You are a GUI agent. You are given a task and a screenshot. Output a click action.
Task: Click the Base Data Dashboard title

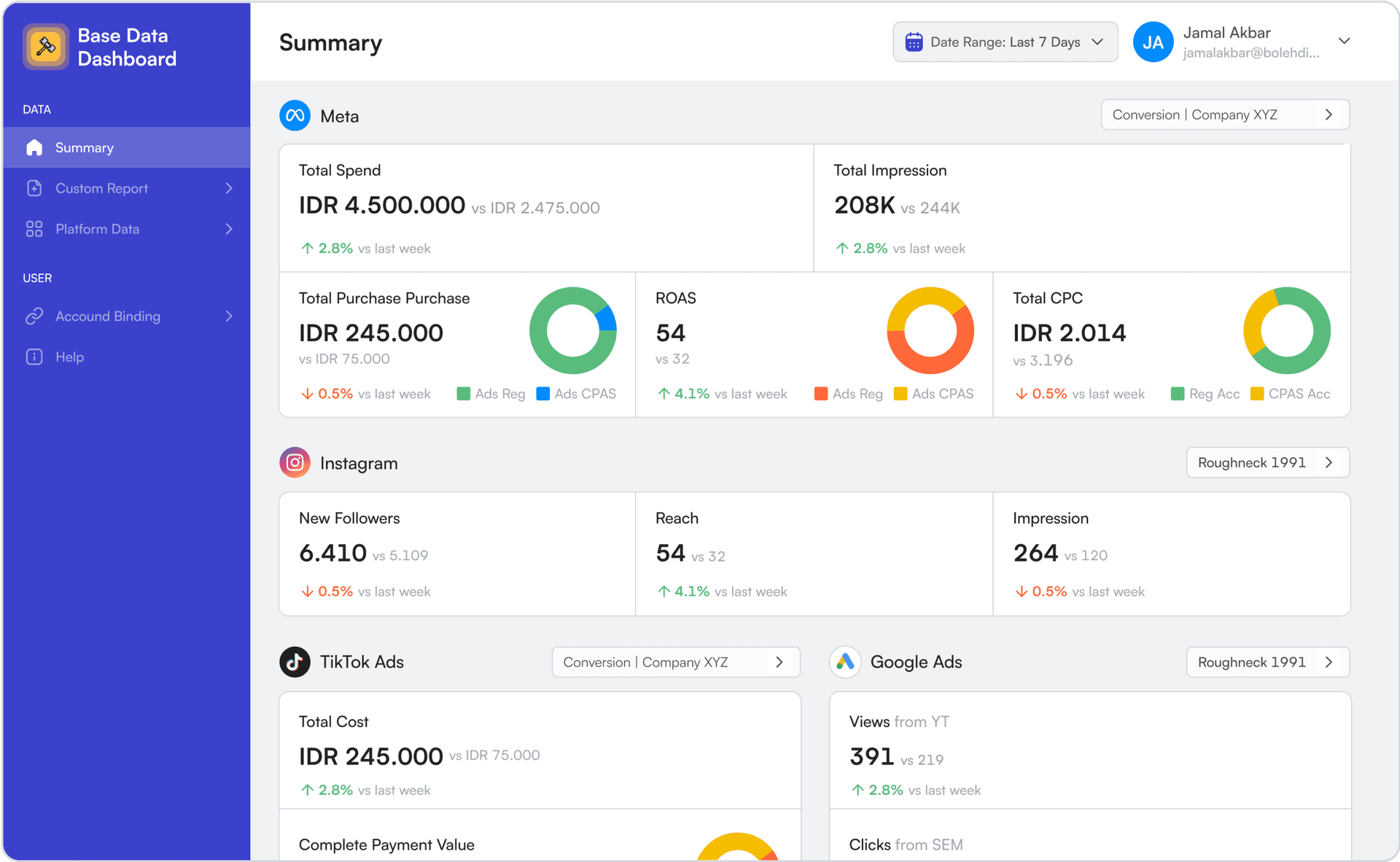pos(127,47)
